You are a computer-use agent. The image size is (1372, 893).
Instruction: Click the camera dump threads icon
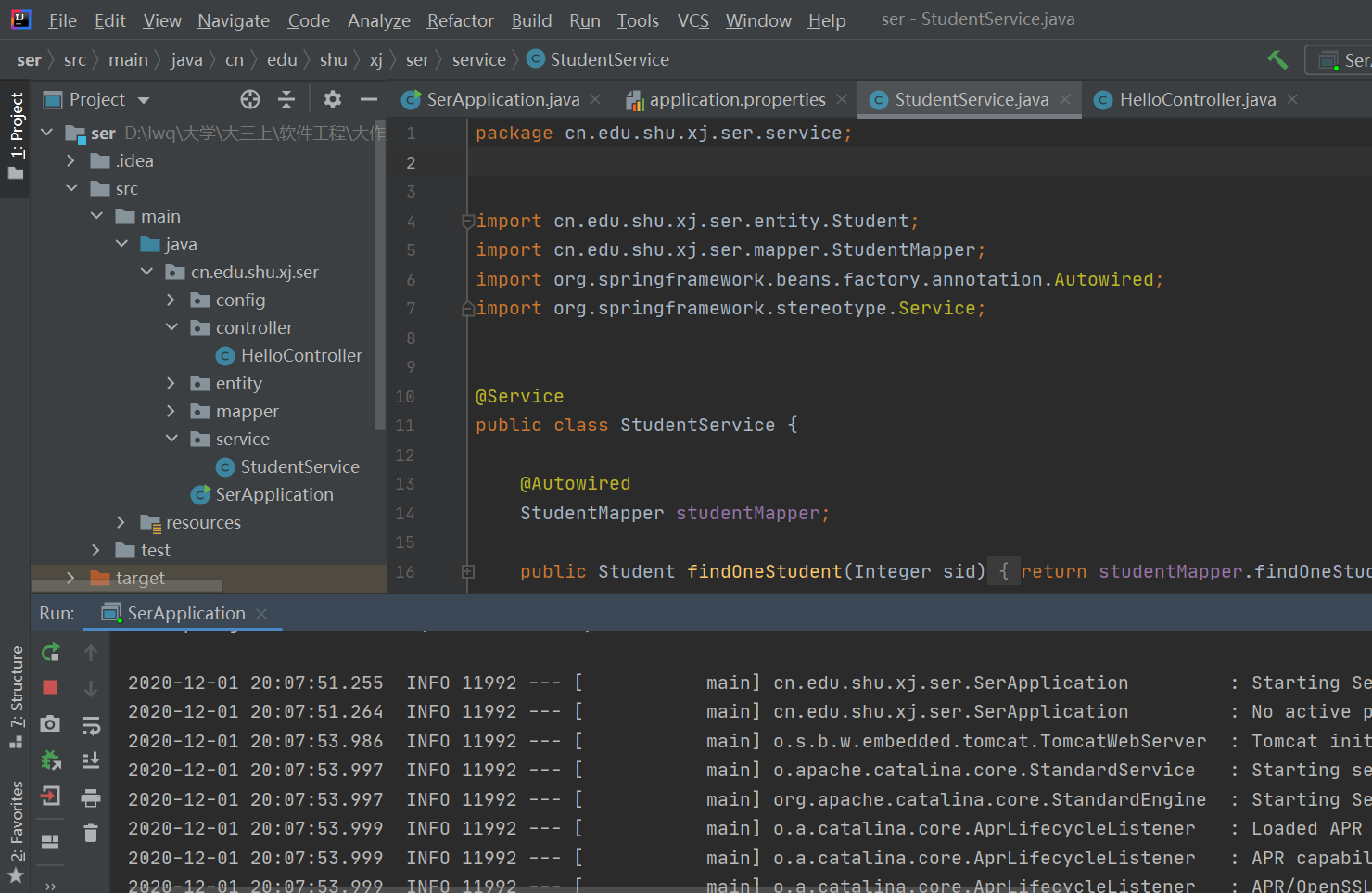51,723
